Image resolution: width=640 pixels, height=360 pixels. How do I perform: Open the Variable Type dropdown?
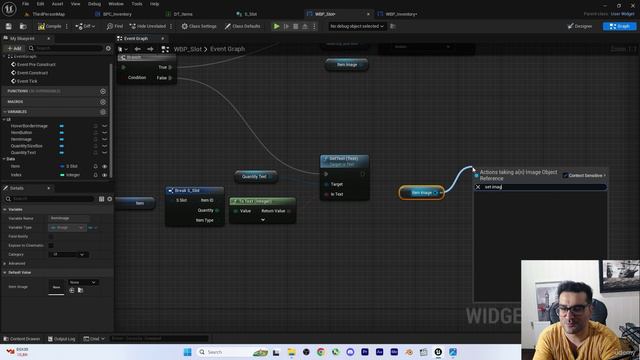[67, 227]
